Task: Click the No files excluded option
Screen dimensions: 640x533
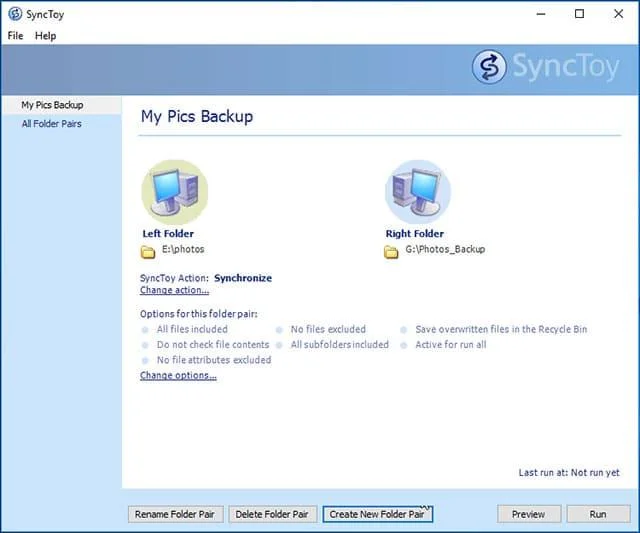Action: pos(328,329)
